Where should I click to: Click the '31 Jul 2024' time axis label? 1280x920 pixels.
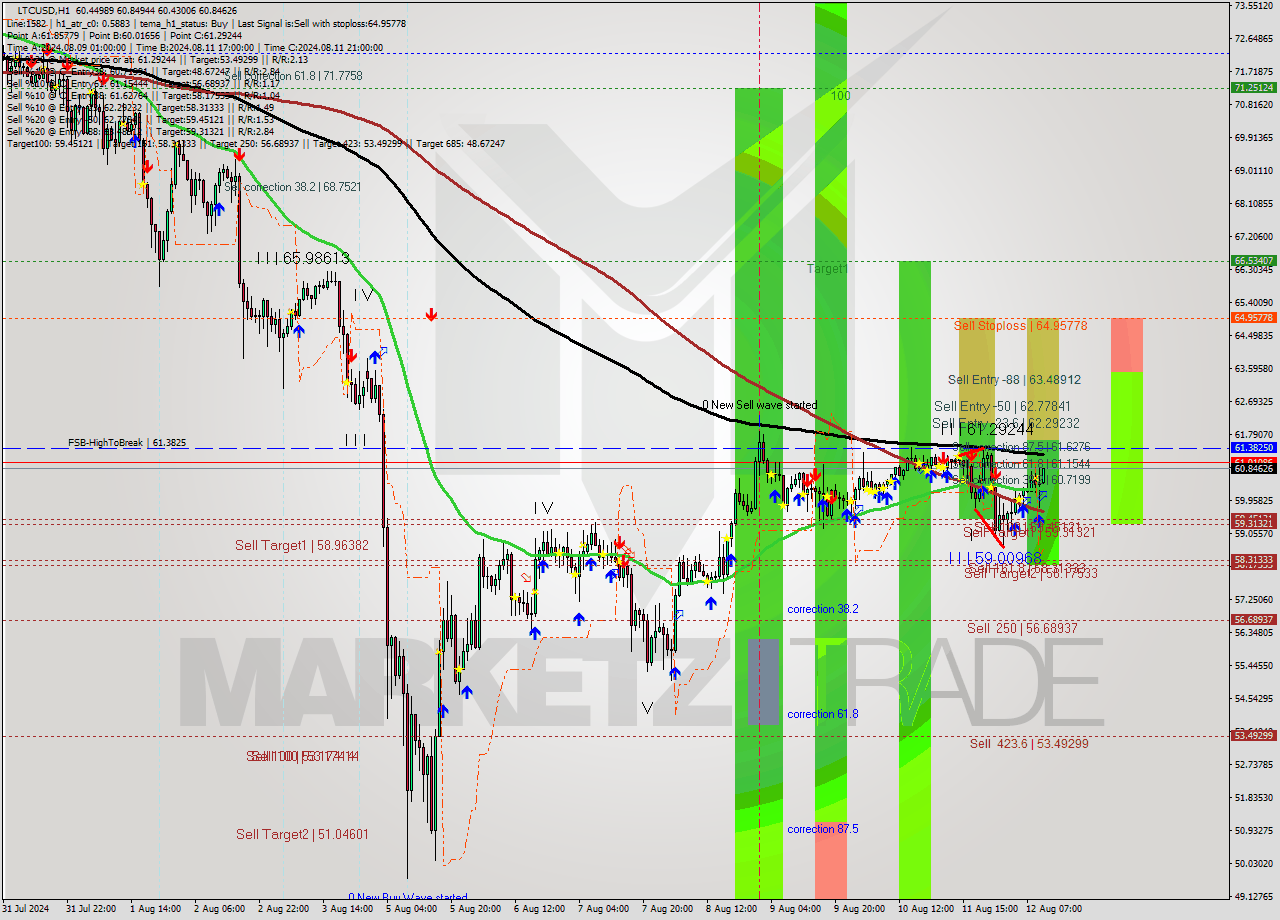tap(25, 909)
